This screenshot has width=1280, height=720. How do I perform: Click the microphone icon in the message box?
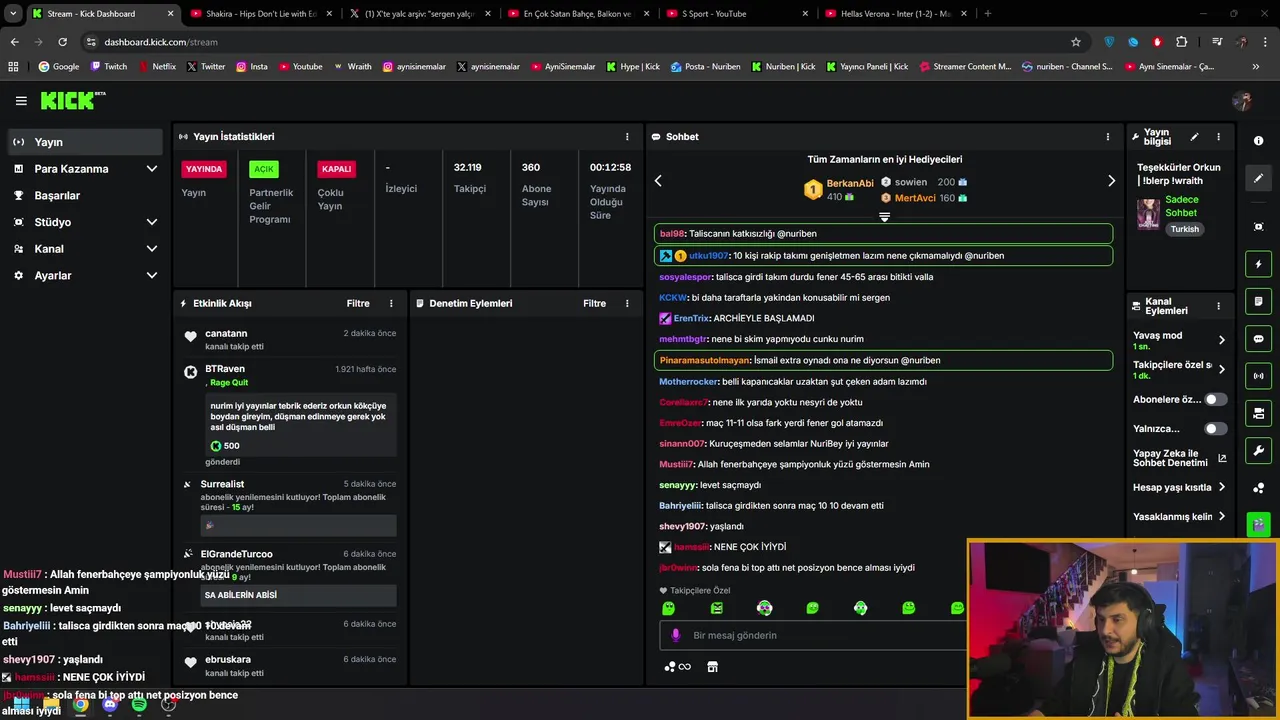point(675,635)
